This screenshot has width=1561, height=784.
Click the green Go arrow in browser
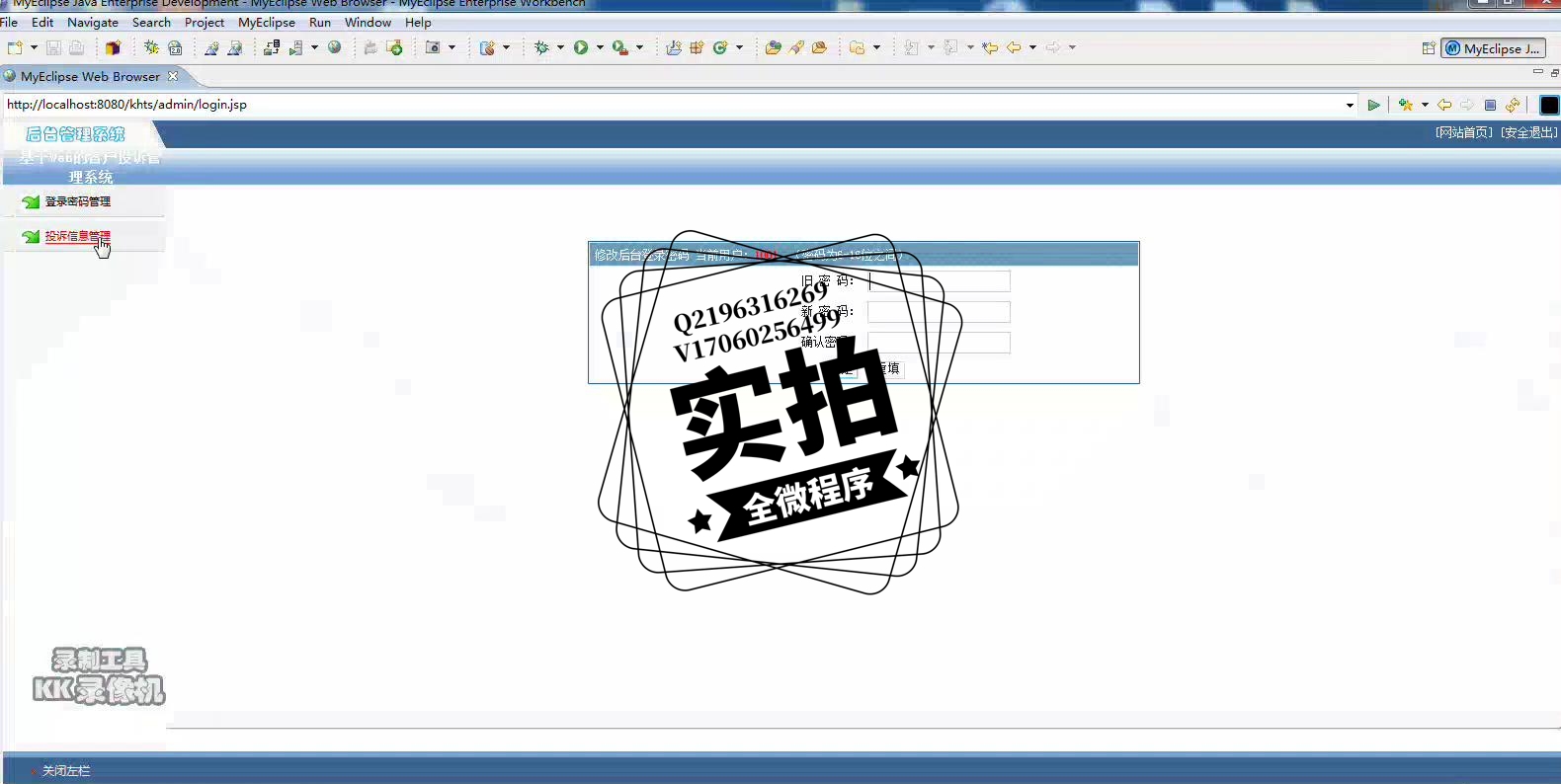coord(1373,105)
